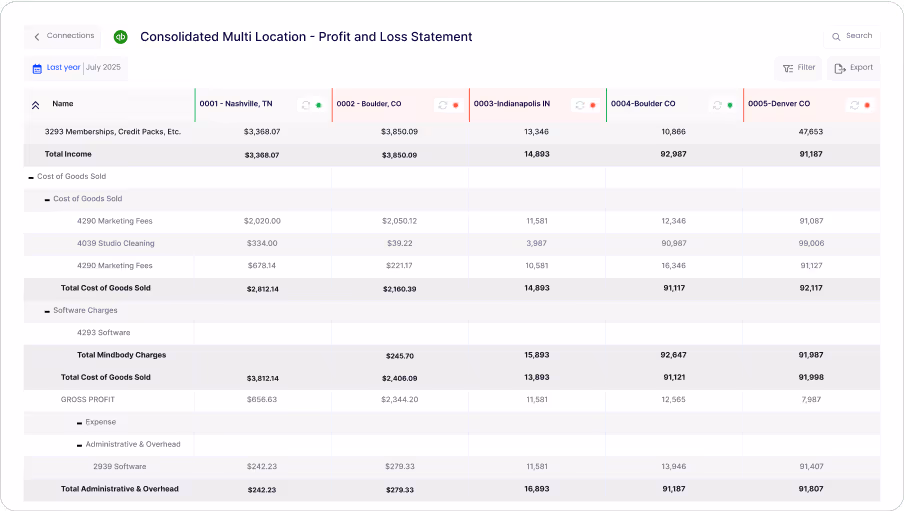Click sync icon in 0003-Indianapolis IN header
904x511 pixels.
pyautogui.click(x=580, y=104)
